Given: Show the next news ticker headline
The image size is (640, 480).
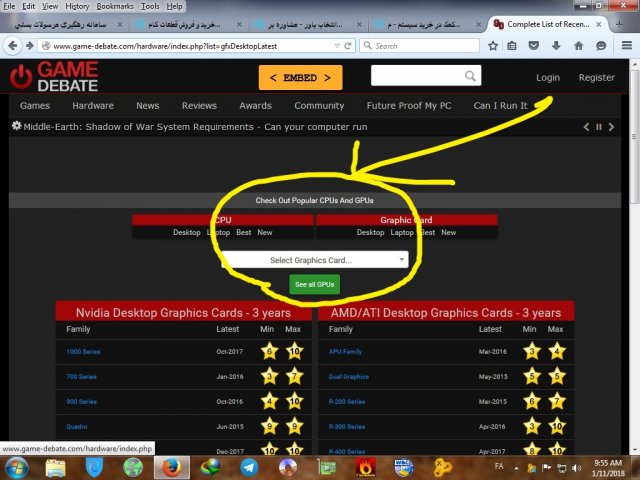Looking at the screenshot, I should click(x=612, y=127).
